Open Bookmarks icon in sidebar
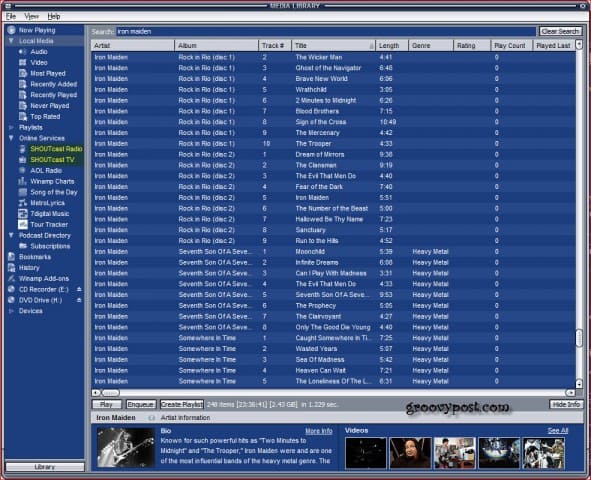Screen dimensions: 591x480 pyautogui.click(x=12, y=257)
